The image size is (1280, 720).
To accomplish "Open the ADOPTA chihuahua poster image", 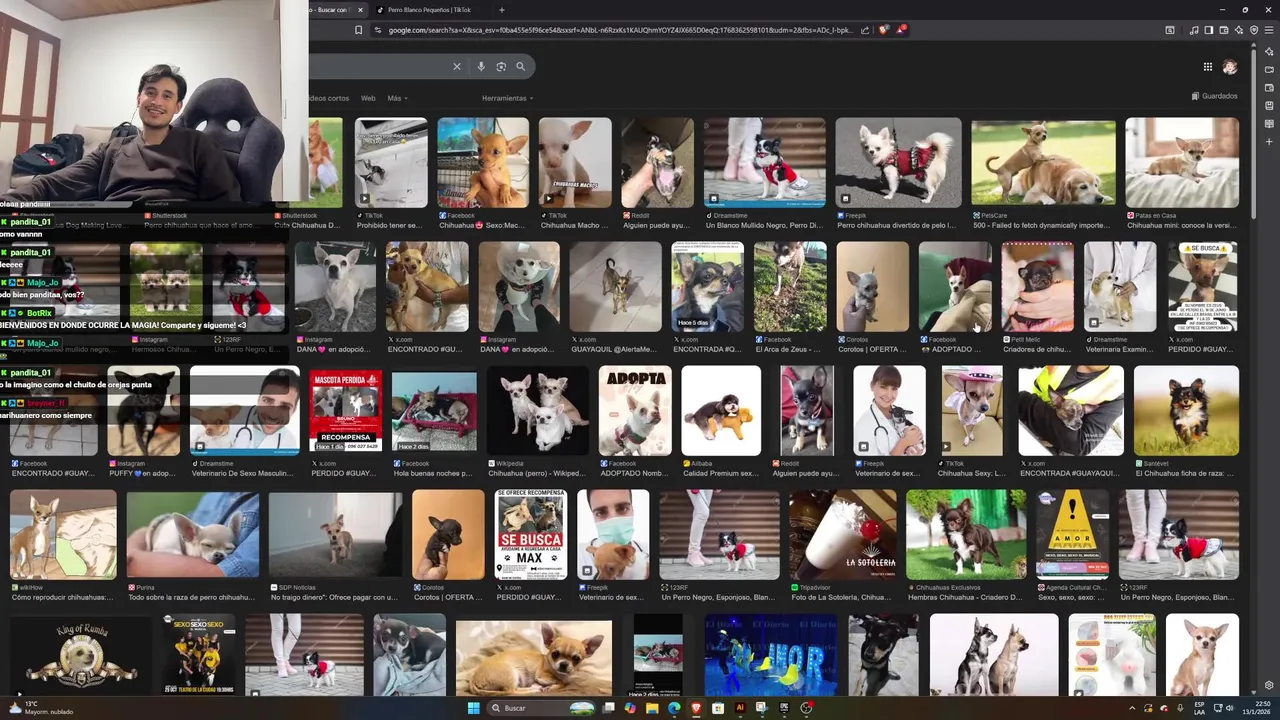I will coord(635,411).
